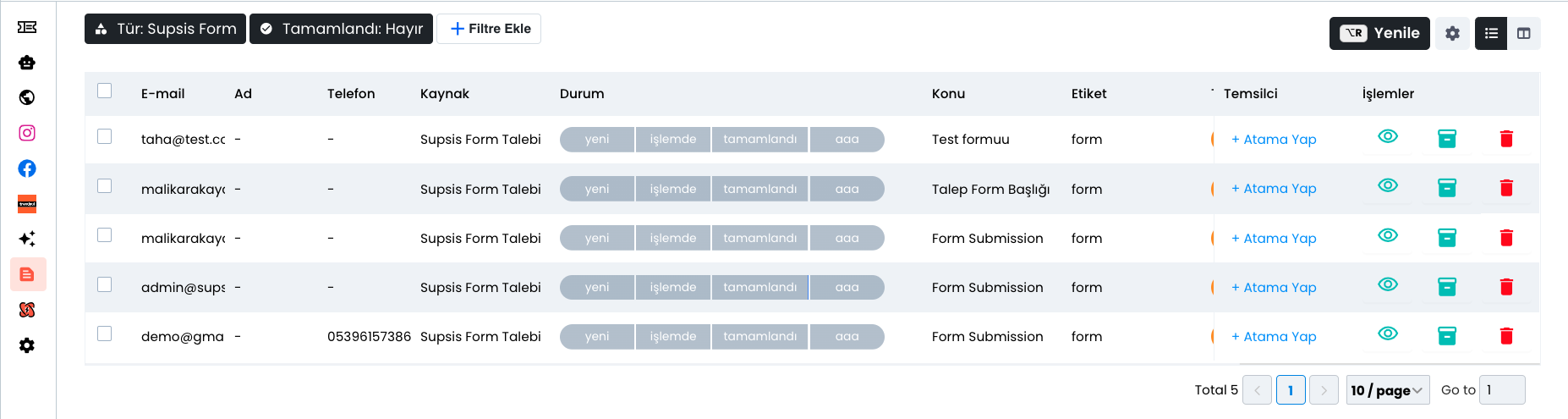Archive the Test formuu row
This screenshot has width=1568, height=419.
(x=1447, y=139)
